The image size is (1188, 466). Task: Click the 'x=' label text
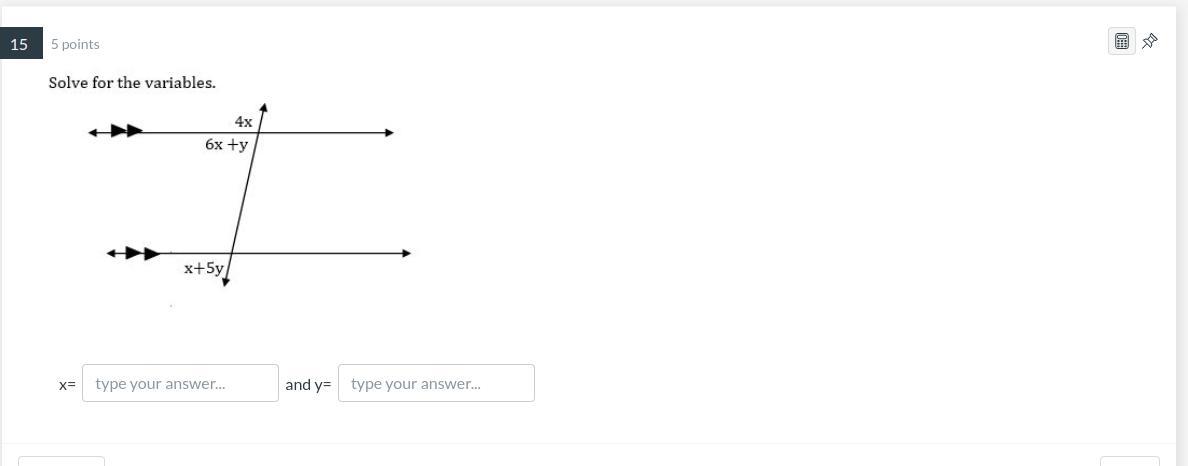tap(67, 384)
